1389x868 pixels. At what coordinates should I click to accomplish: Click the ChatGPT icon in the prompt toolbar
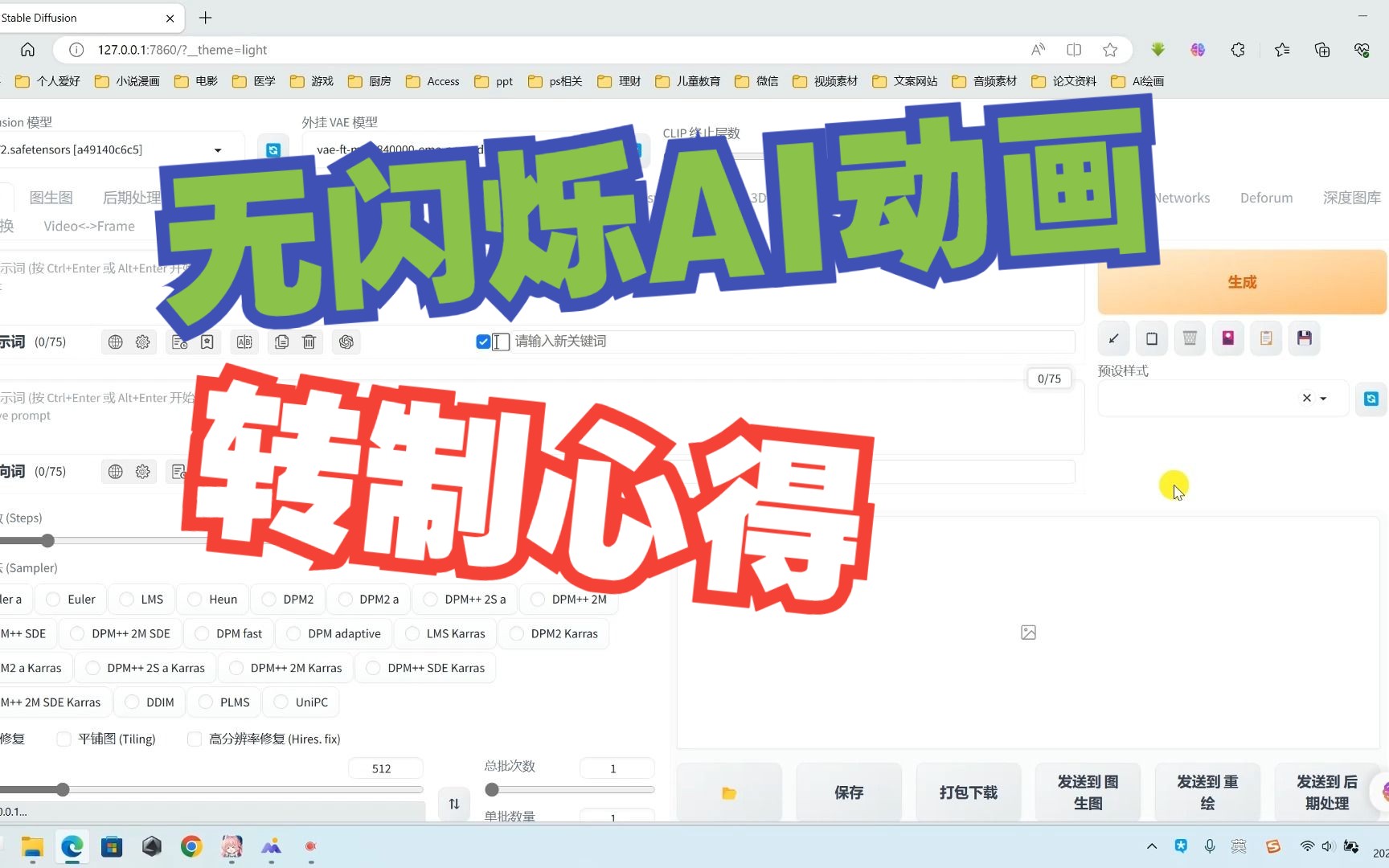(x=346, y=342)
